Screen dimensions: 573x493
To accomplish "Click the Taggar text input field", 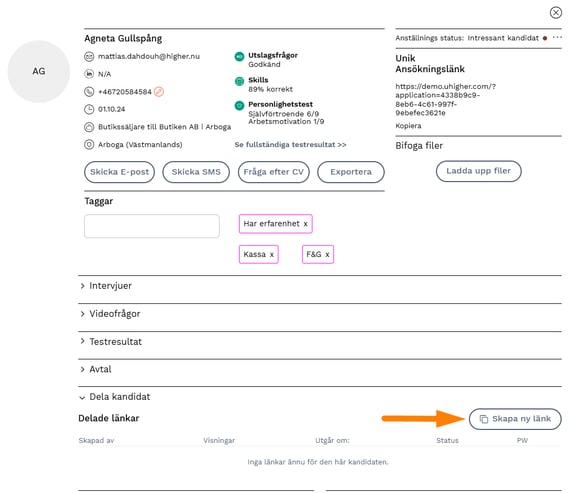I will (x=152, y=226).
